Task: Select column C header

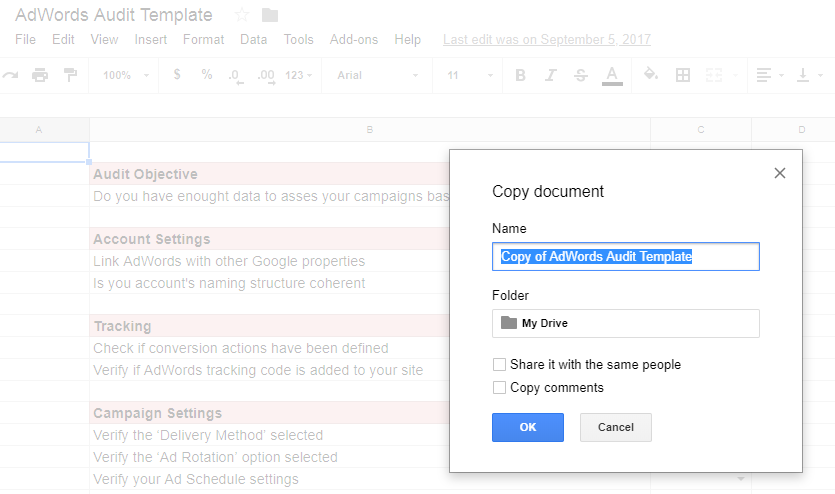Action: (x=701, y=129)
